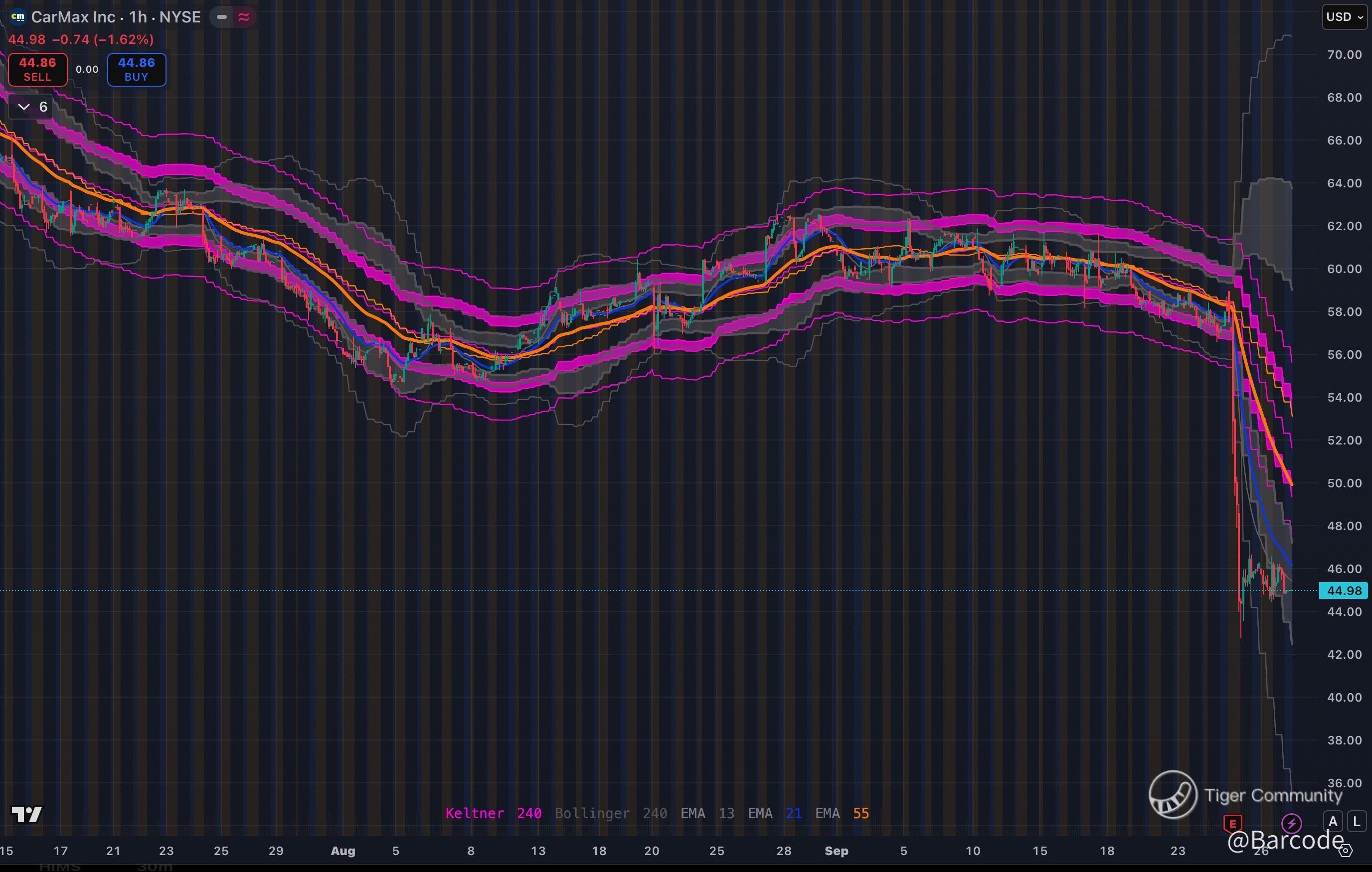The width and height of the screenshot is (1372, 872).
Task: Click the 44.98 current price label
Action: click(1344, 590)
